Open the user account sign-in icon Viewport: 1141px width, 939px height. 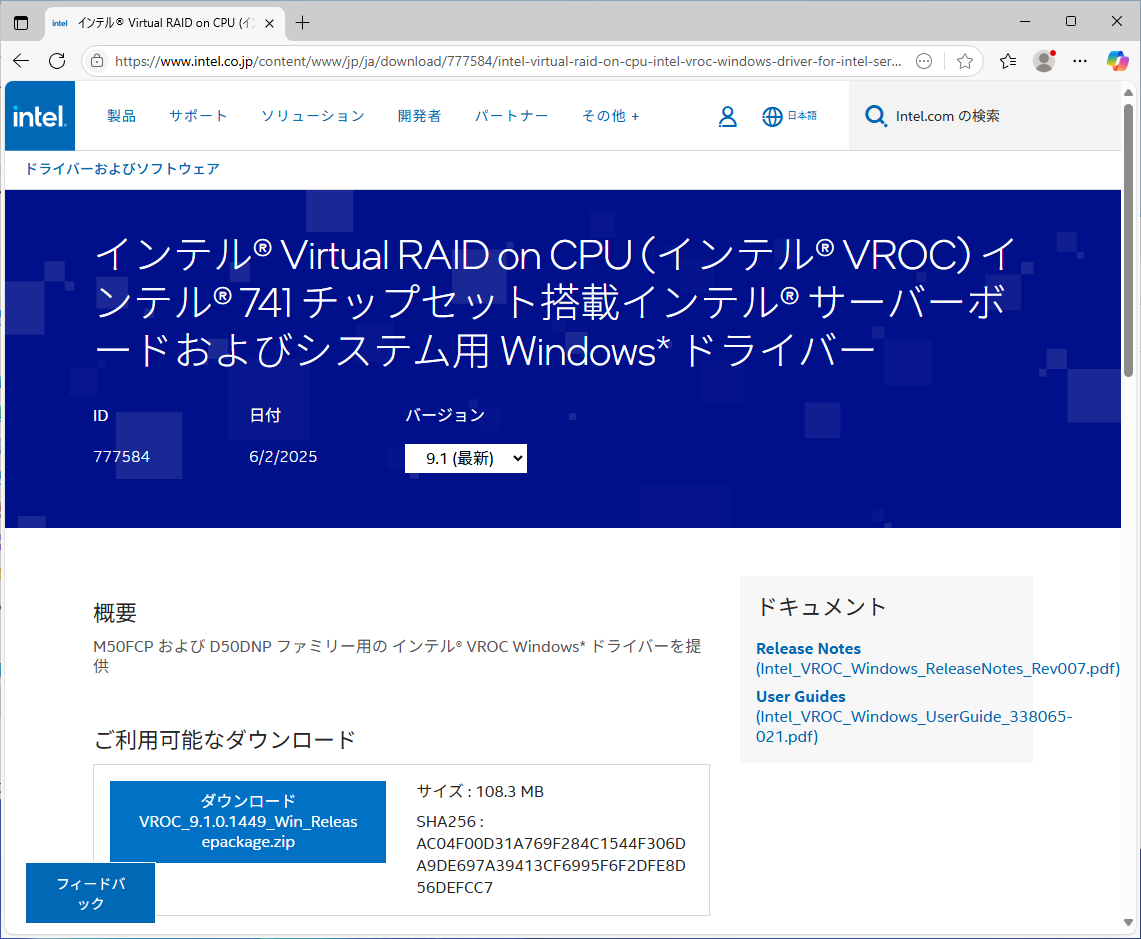coord(727,117)
